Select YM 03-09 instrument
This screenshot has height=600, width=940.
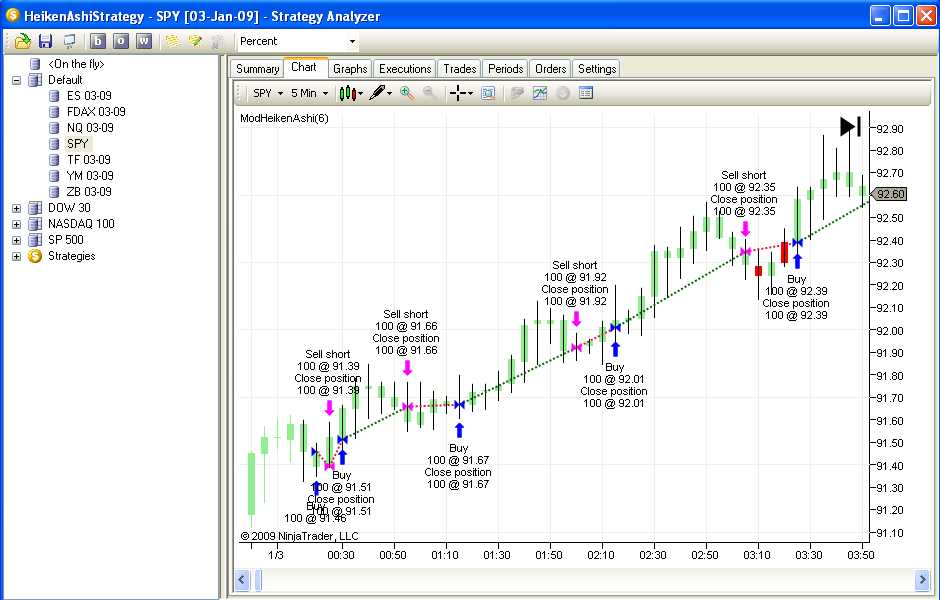(90, 176)
